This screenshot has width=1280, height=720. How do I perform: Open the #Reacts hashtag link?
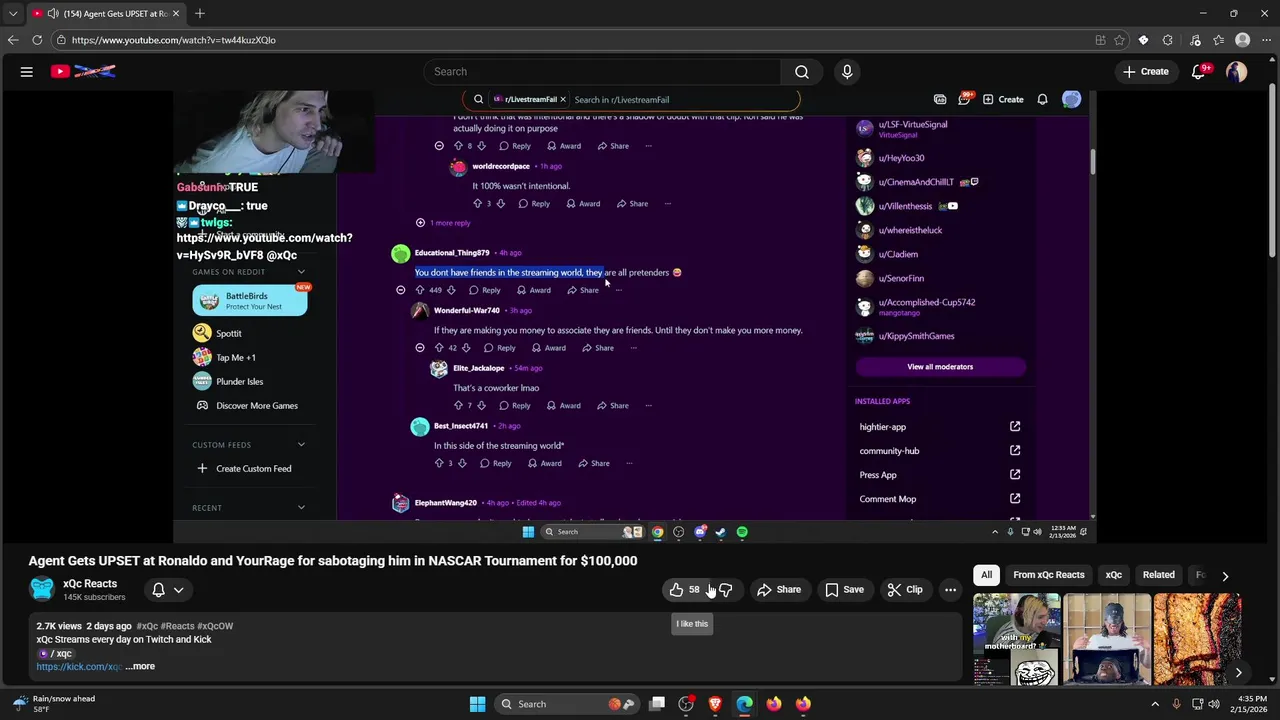click(x=177, y=626)
